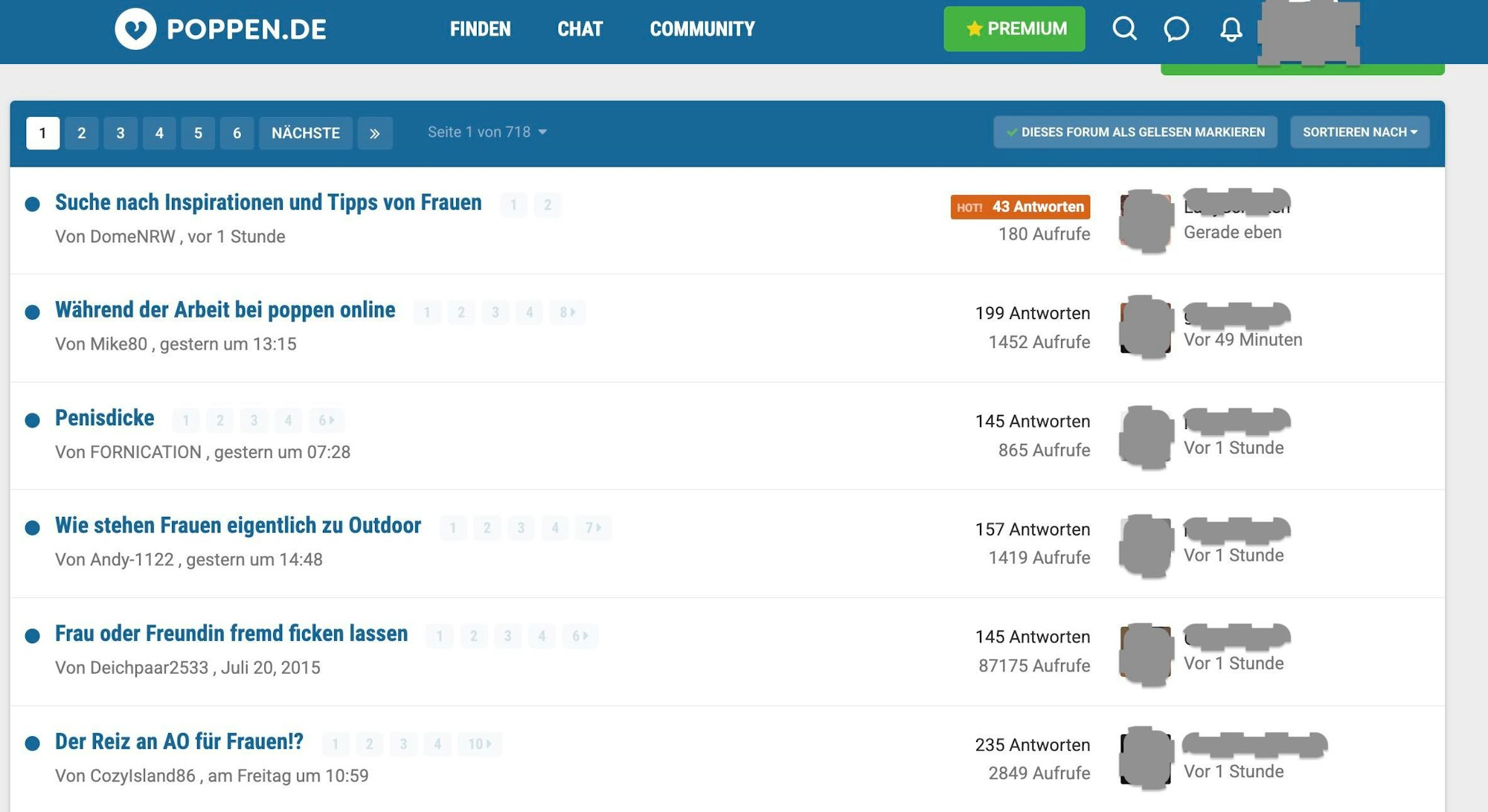Open private messages chat icon
Image resolution: width=1488 pixels, height=812 pixels.
tap(1177, 30)
